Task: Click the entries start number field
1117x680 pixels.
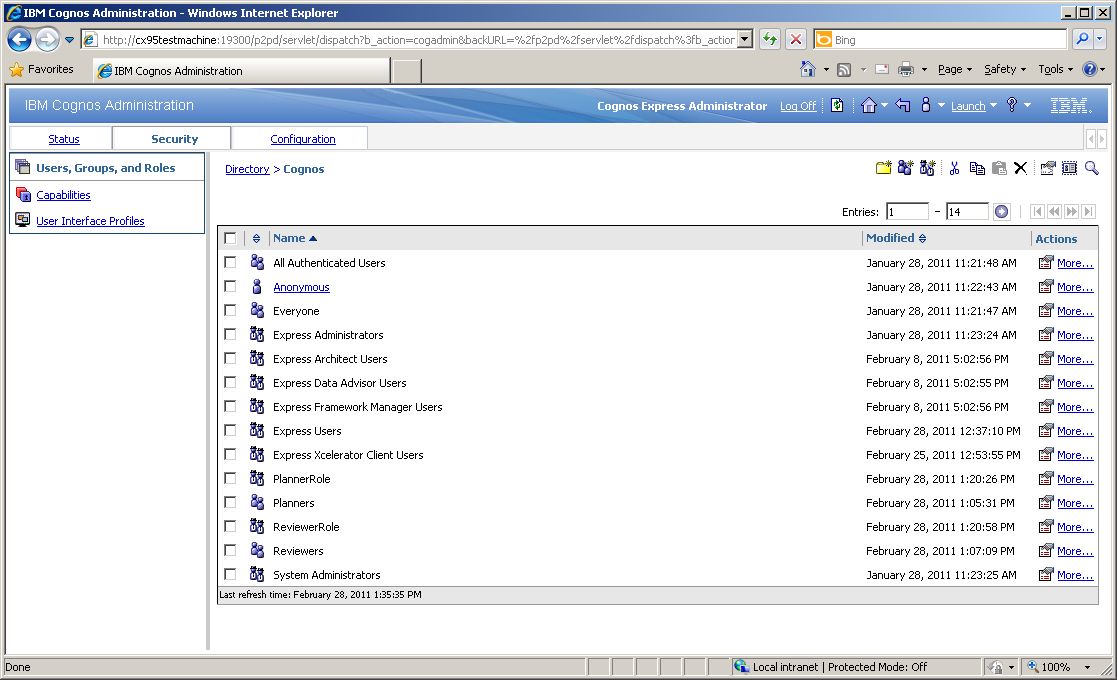Action: click(908, 211)
